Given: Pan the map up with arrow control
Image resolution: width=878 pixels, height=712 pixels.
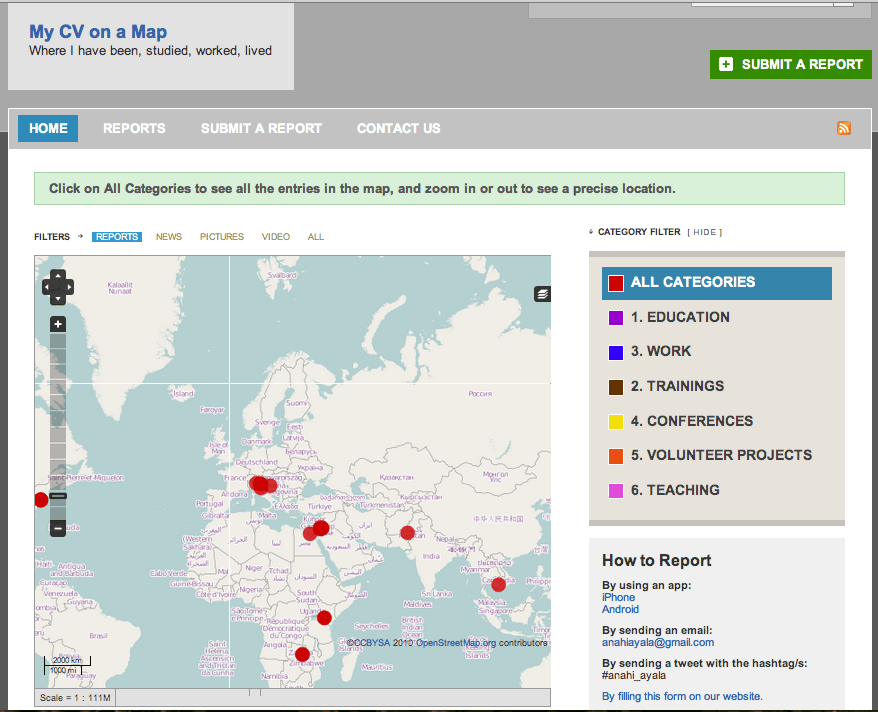Looking at the screenshot, I should (58, 276).
